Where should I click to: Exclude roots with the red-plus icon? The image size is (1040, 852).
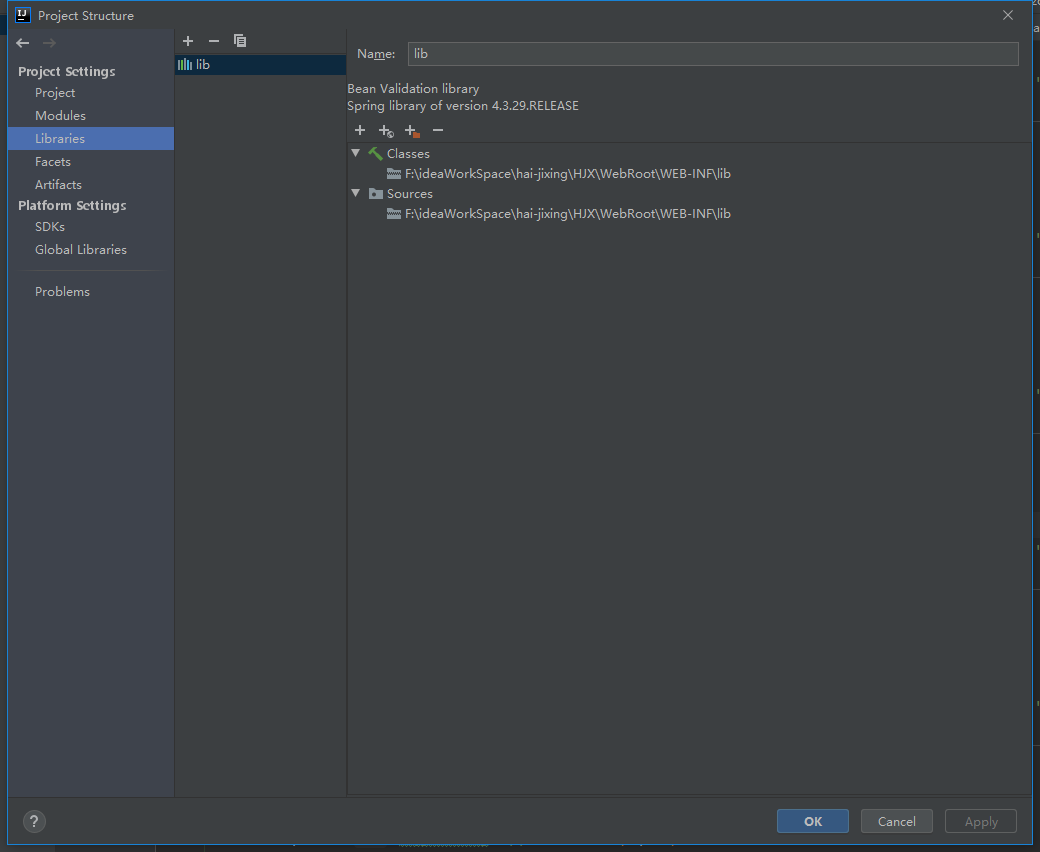pyautogui.click(x=412, y=131)
